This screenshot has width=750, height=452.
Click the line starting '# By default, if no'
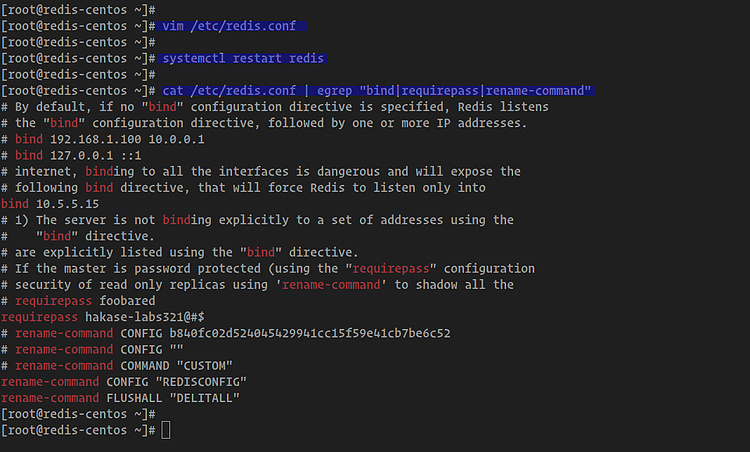(274, 107)
